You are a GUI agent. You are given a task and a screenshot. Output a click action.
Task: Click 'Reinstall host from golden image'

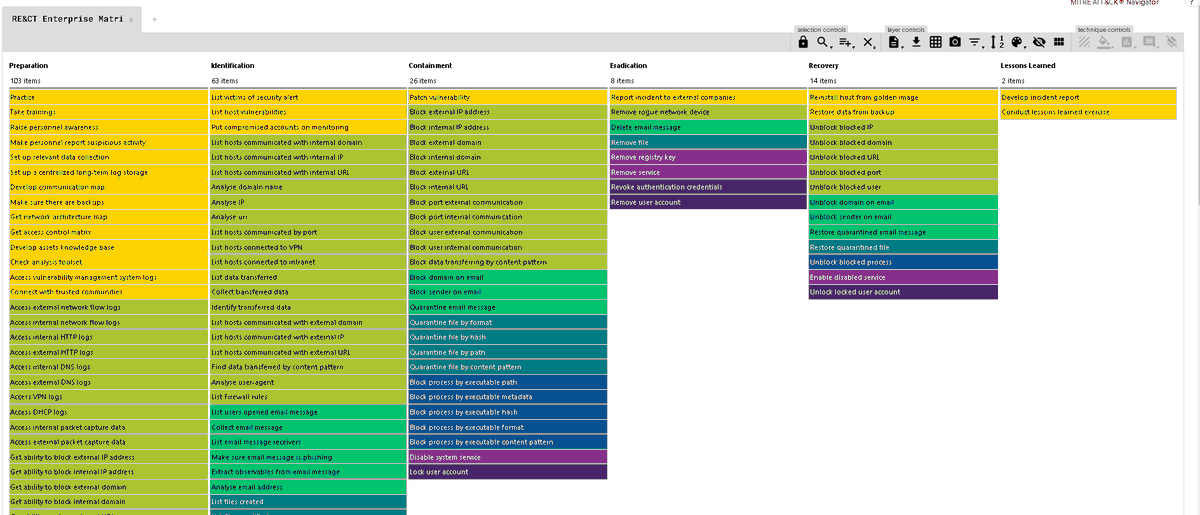click(x=903, y=97)
